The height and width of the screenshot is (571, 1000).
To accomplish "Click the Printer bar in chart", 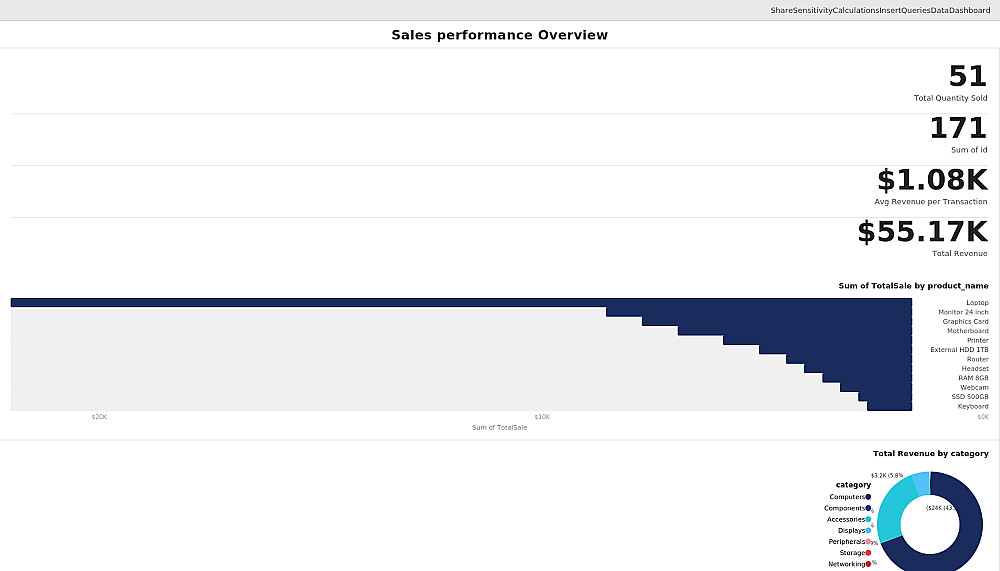I will (x=817, y=340).
